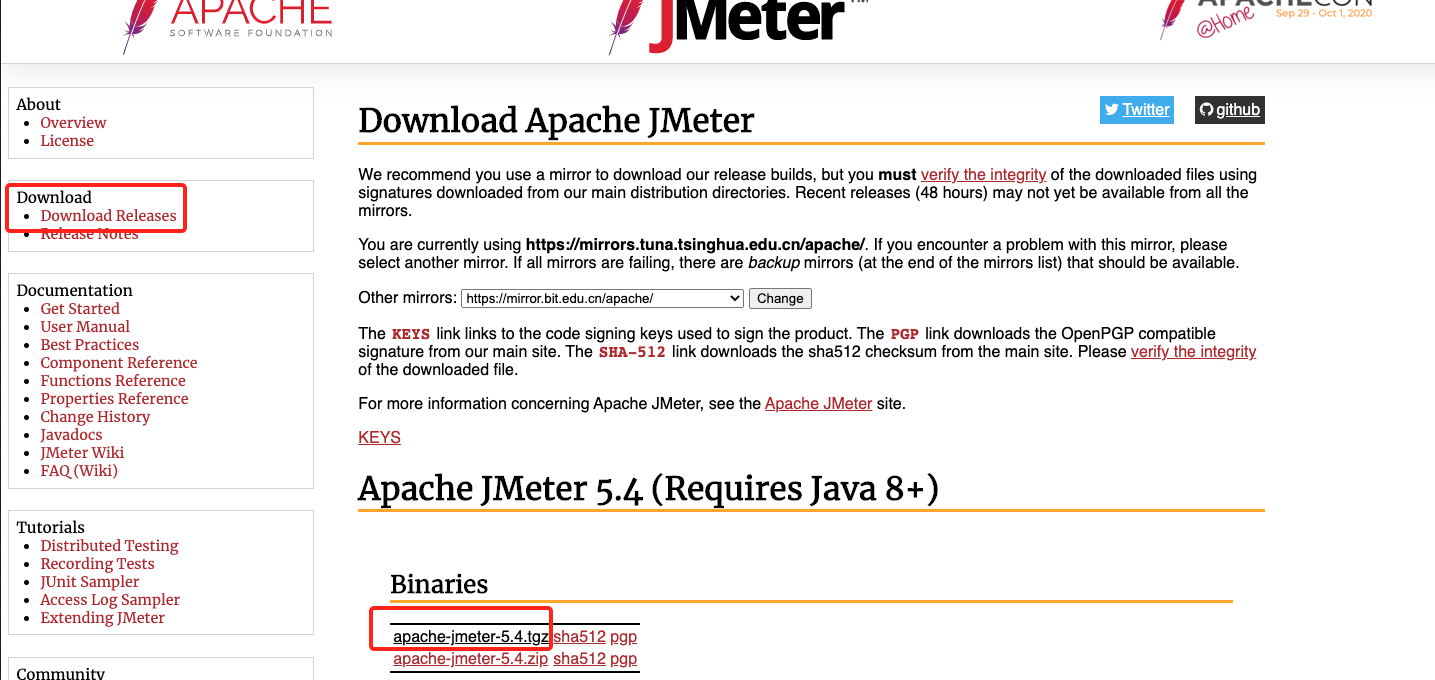The image size is (1435, 680).
Task: Click the 'Download Apache JMeter' heading
Action: pos(556,121)
